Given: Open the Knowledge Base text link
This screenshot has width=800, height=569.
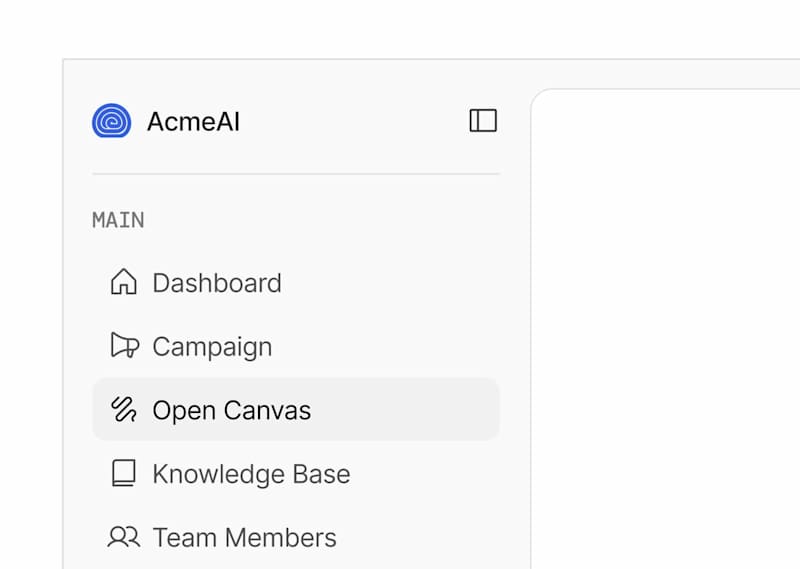Looking at the screenshot, I should [x=251, y=473].
